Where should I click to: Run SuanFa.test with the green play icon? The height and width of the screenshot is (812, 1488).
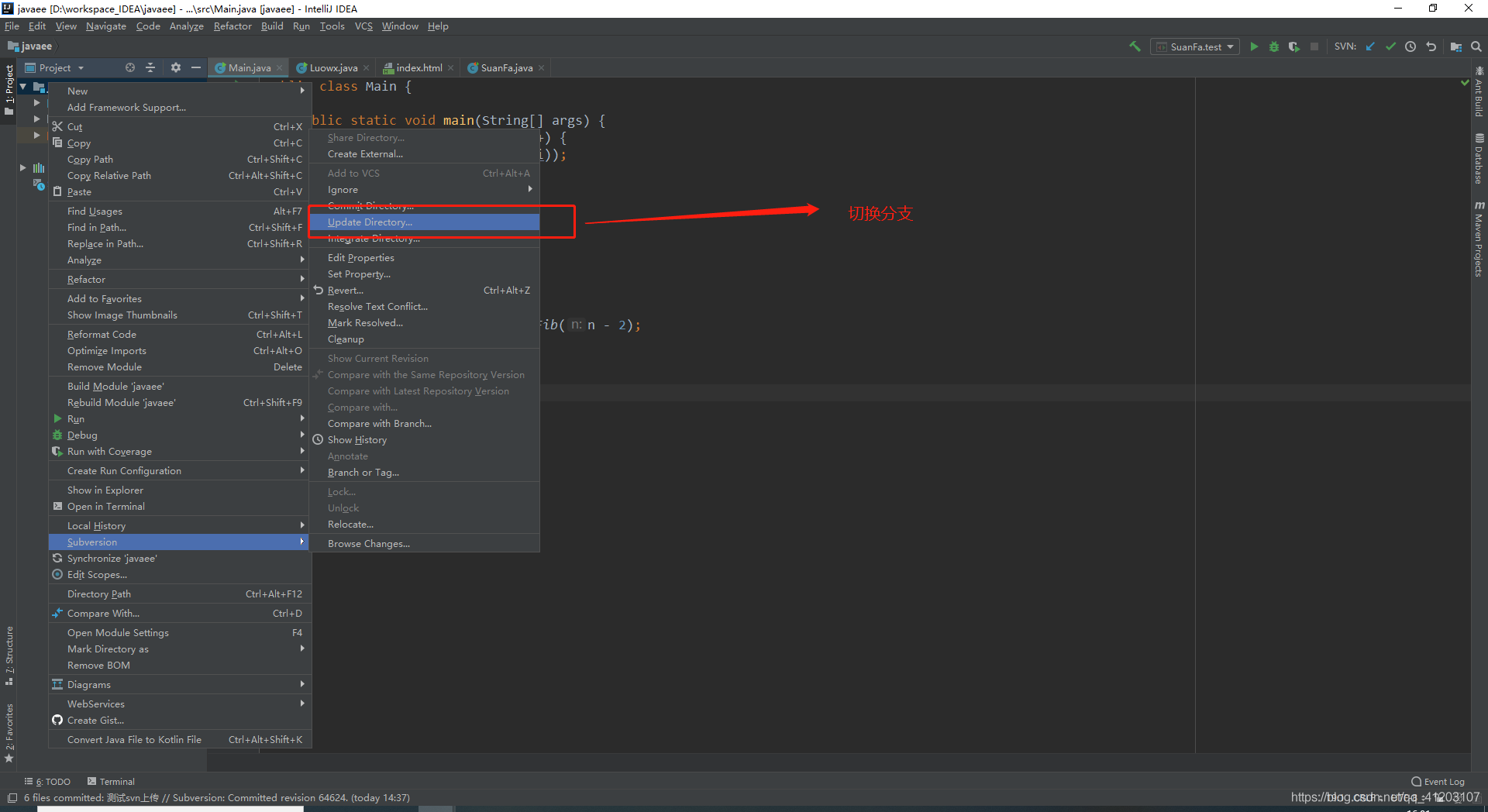1254,46
